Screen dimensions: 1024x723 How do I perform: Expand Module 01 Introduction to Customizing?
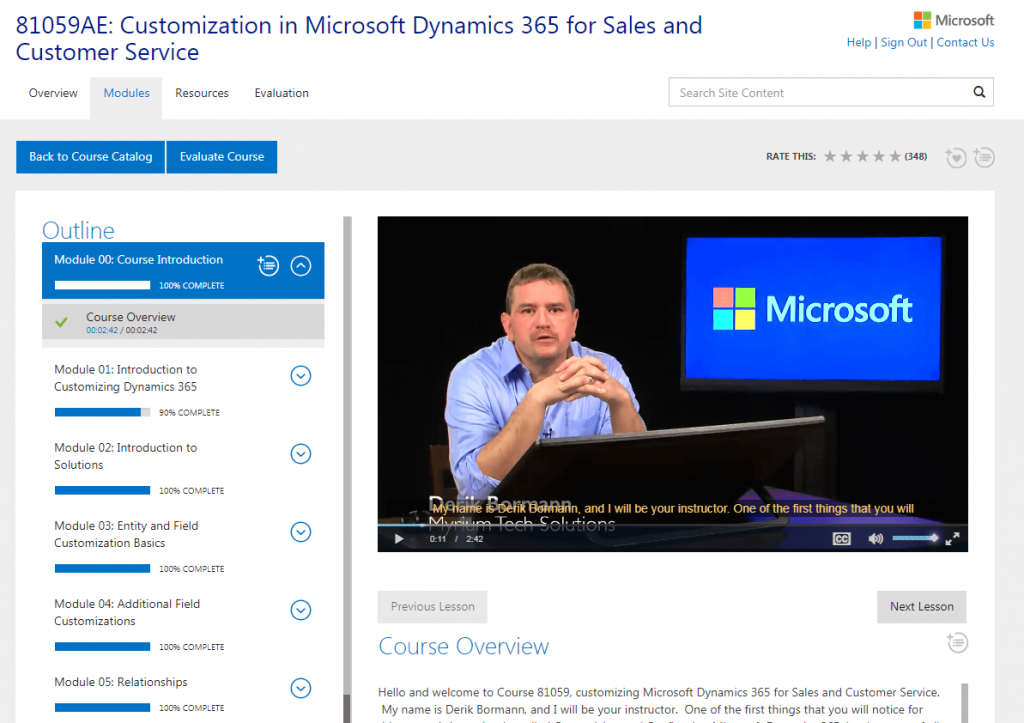tap(300, 376)
